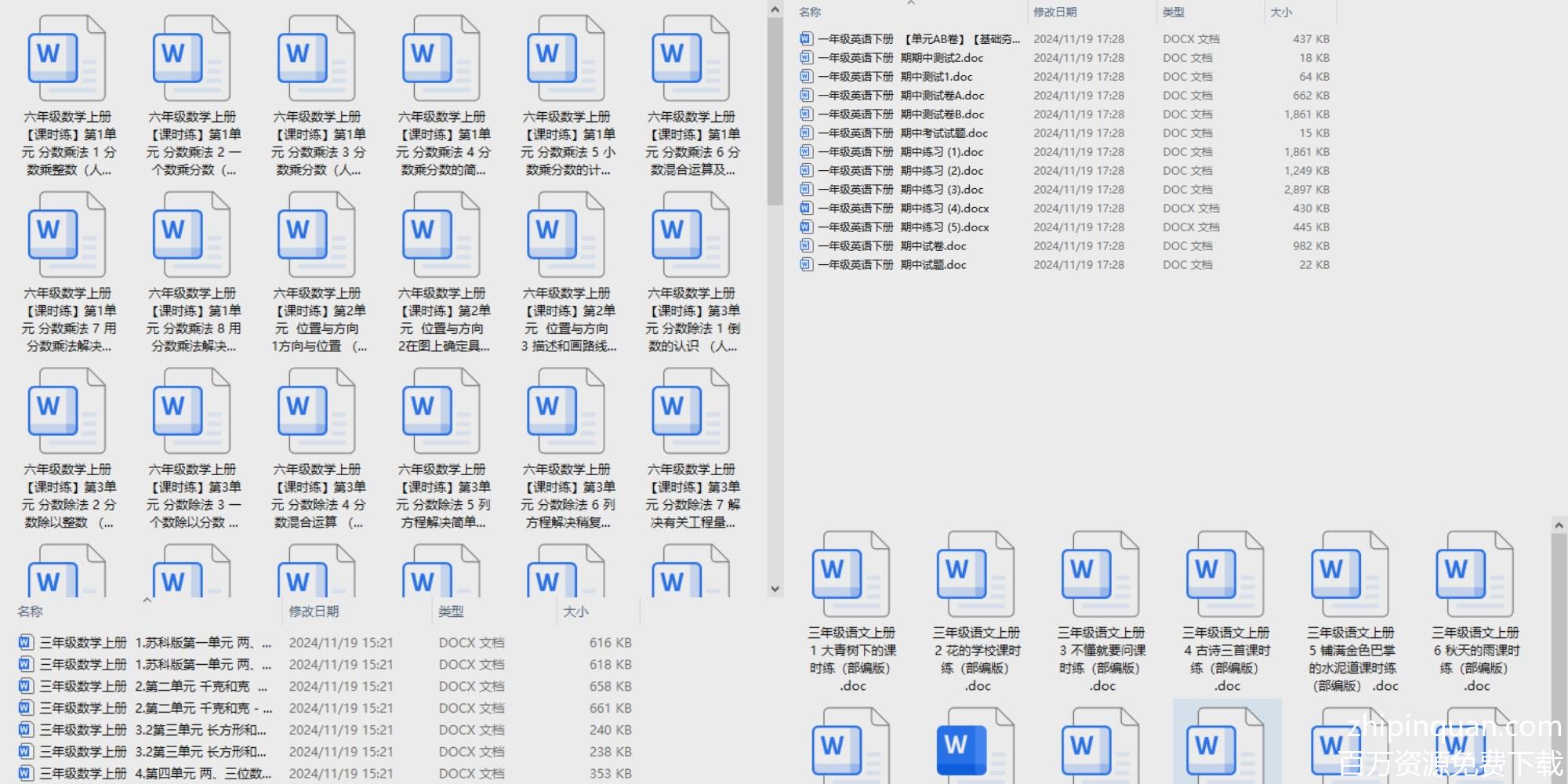Click the 分数乘法 4 分数乘分数的简 file name
This screenshot has width=1568, height=784.
tap(441, 143)
